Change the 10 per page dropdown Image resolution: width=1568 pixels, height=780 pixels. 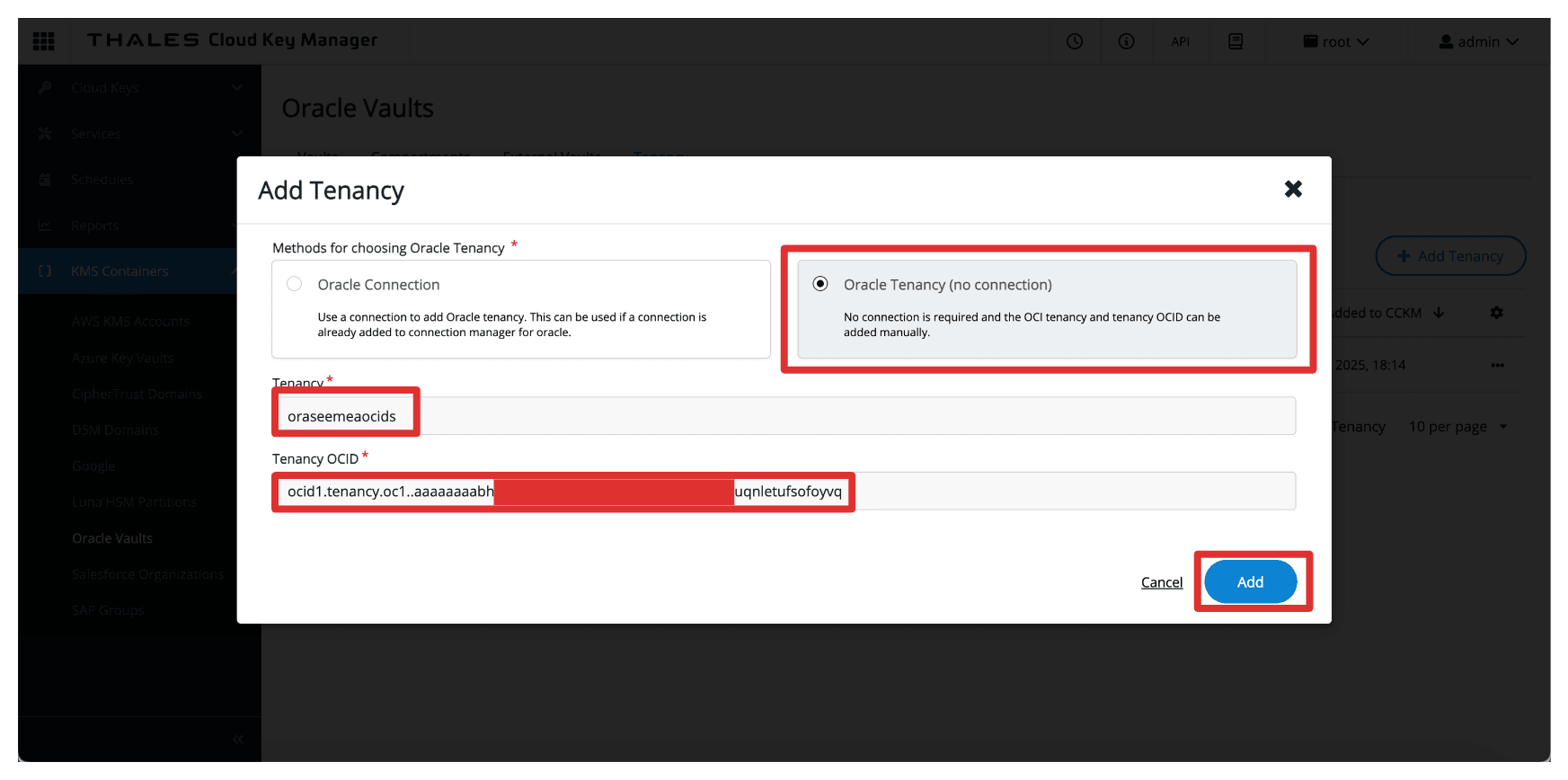click(x=1457, y=427)
